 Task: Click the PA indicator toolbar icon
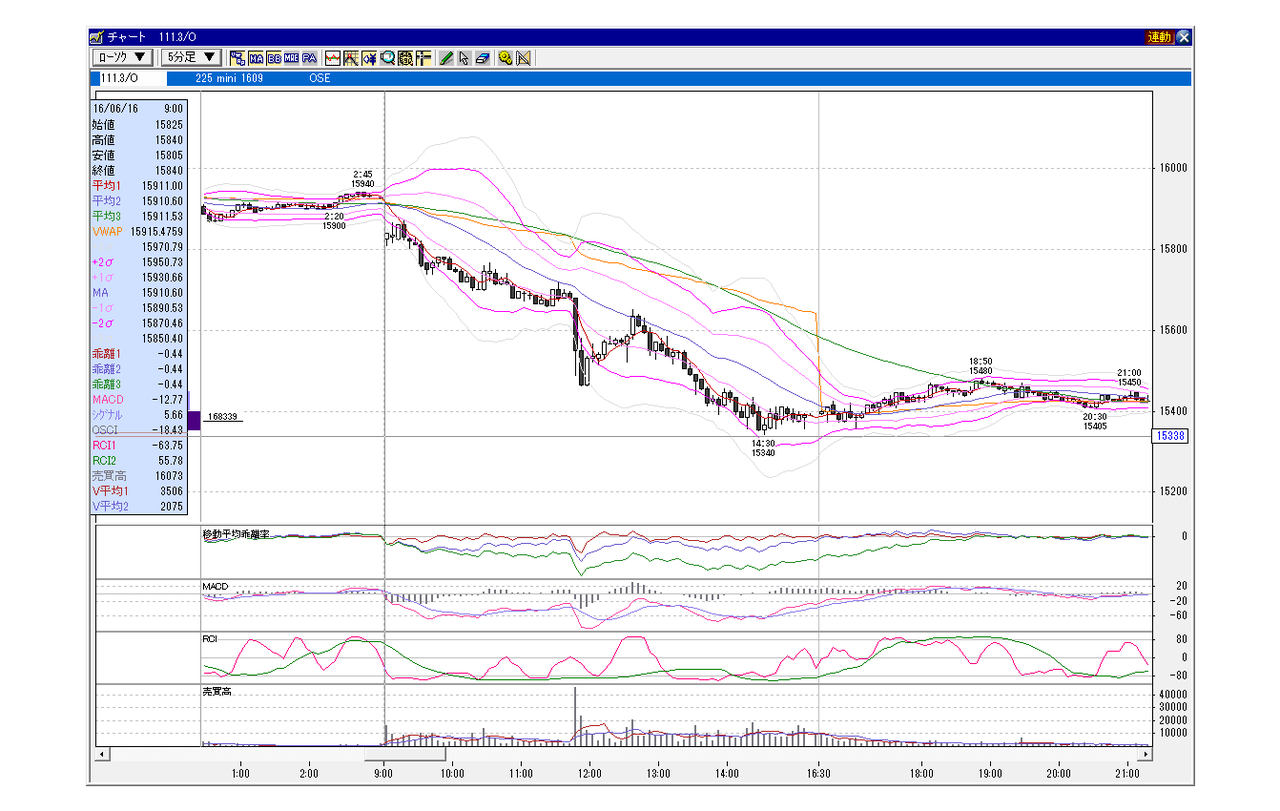pos(309,58)
